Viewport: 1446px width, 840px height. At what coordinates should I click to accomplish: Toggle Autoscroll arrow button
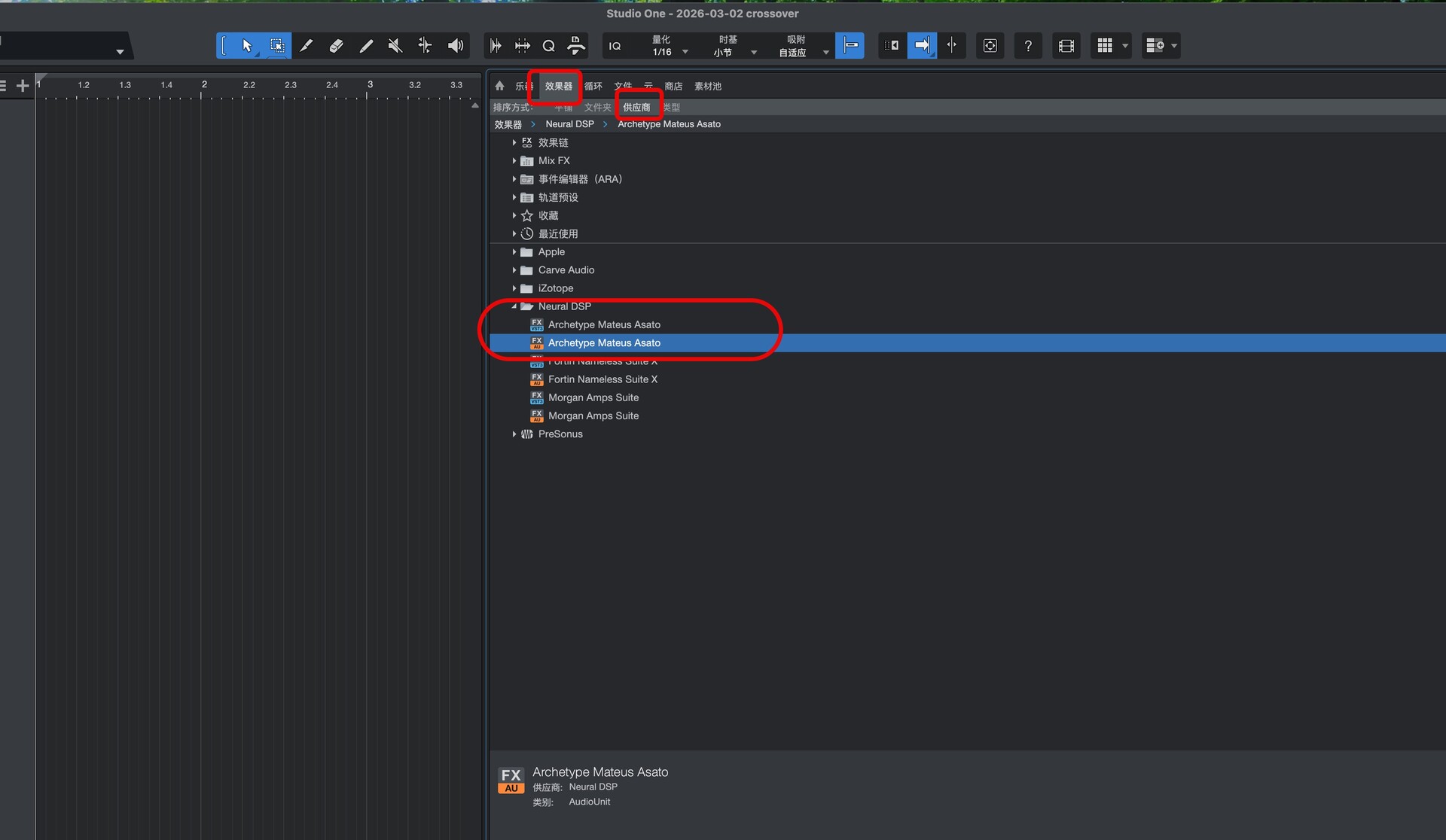coord(922,46)
